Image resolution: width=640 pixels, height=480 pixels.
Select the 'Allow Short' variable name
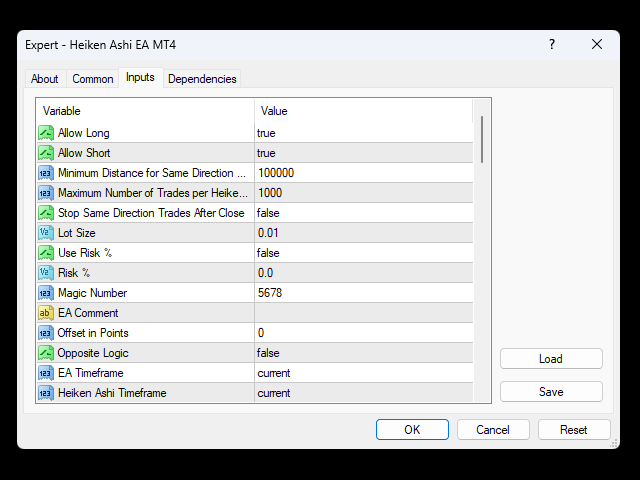tap(84, 153)
